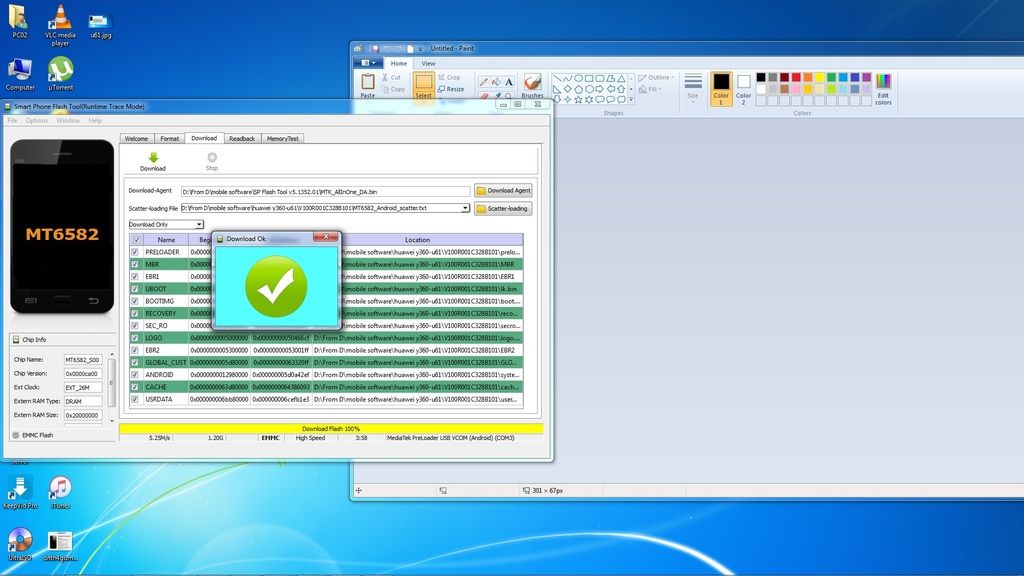The width and height of the screenshot is (1024, 576).
Task: Switch to the Readback tab
Action: tap(241, 138)
